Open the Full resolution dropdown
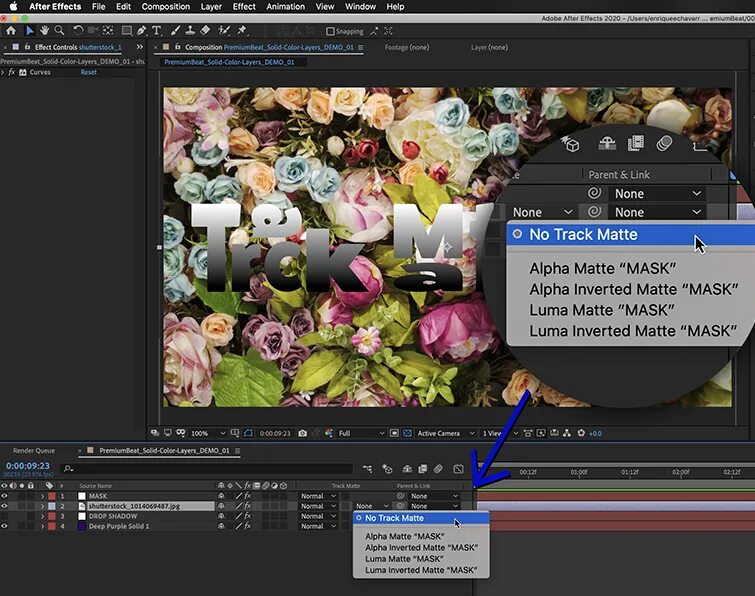This screenshot has width=755, height=596. tap(361, 433)
